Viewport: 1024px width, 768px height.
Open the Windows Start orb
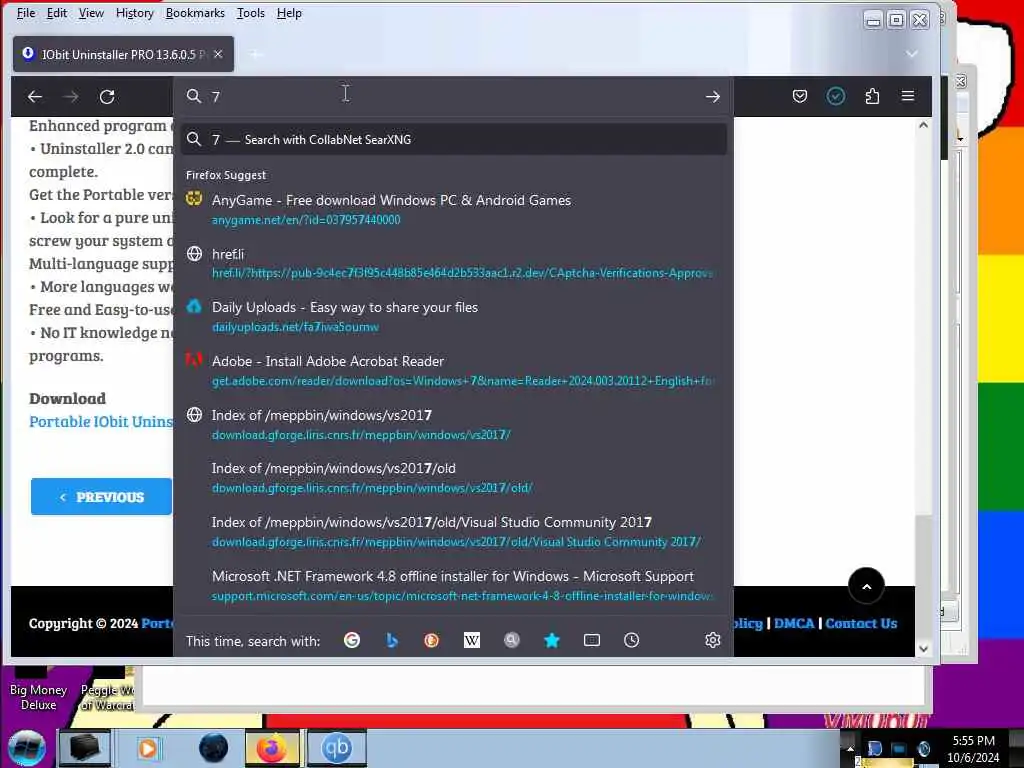27,748
